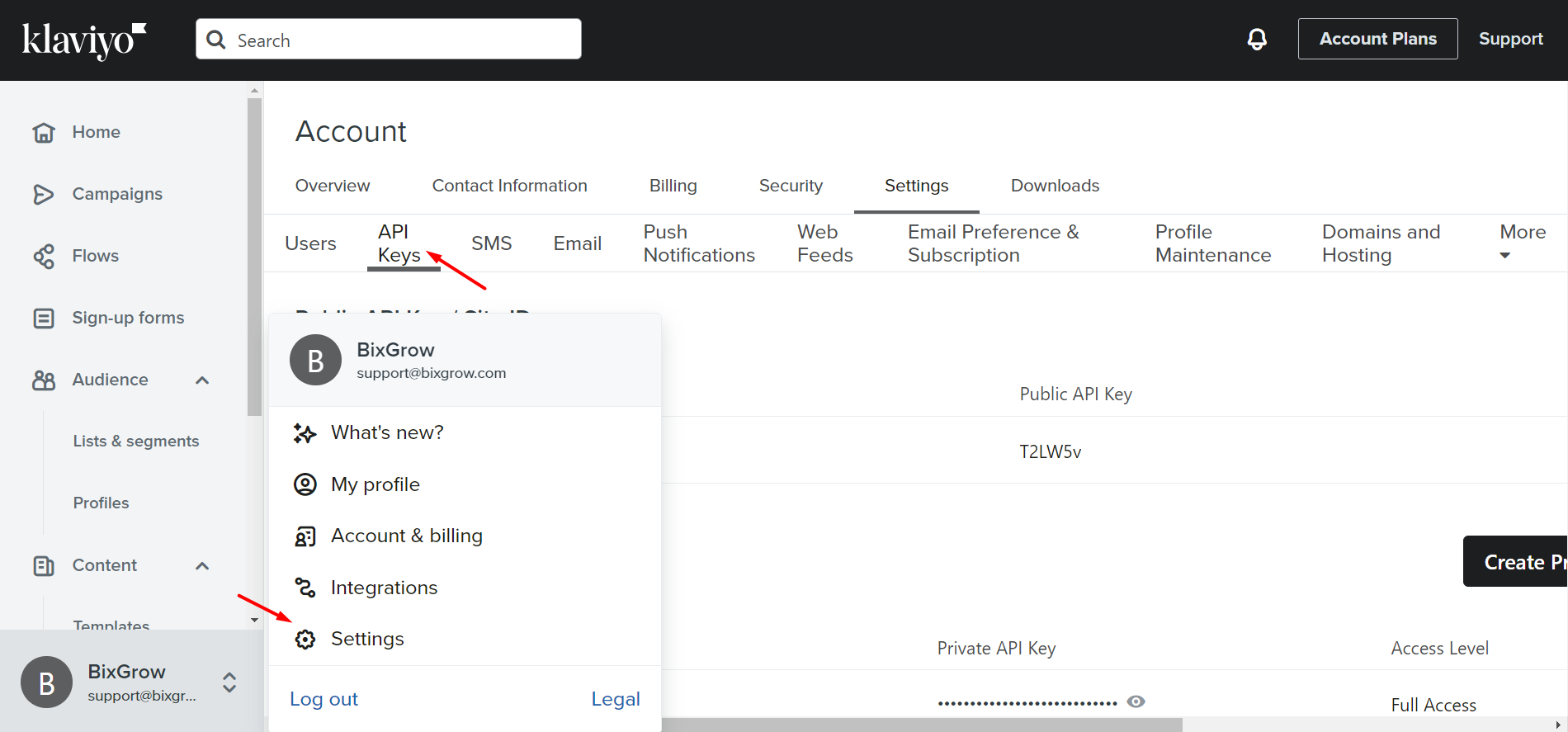Click the What's new sparkle icon
The image size is (1568, 732).
(x=305, y=433)
